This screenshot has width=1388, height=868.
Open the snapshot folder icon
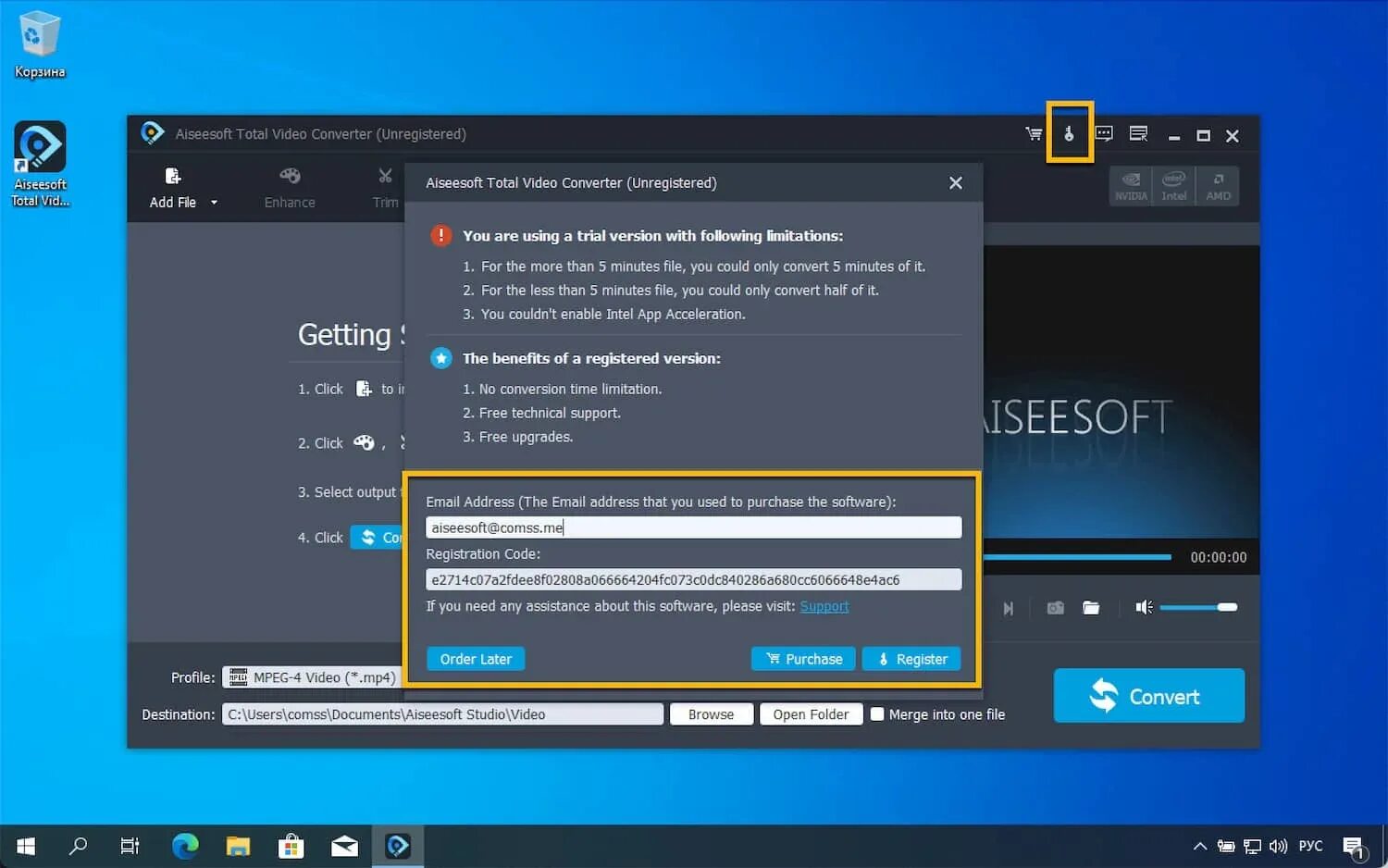pyautogui.click(x=1091, y=608)
